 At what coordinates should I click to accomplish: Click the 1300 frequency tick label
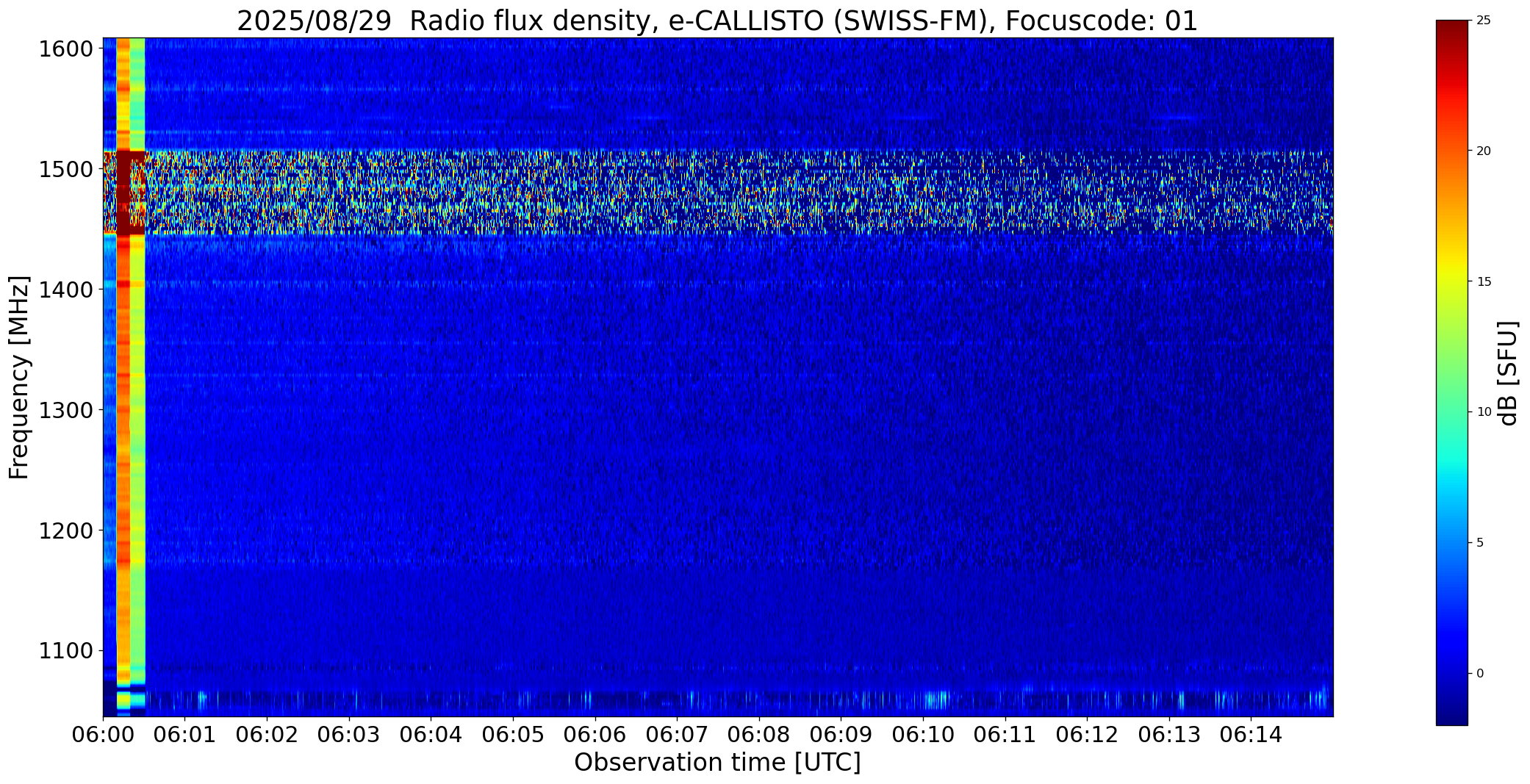[x=66, y=410]
